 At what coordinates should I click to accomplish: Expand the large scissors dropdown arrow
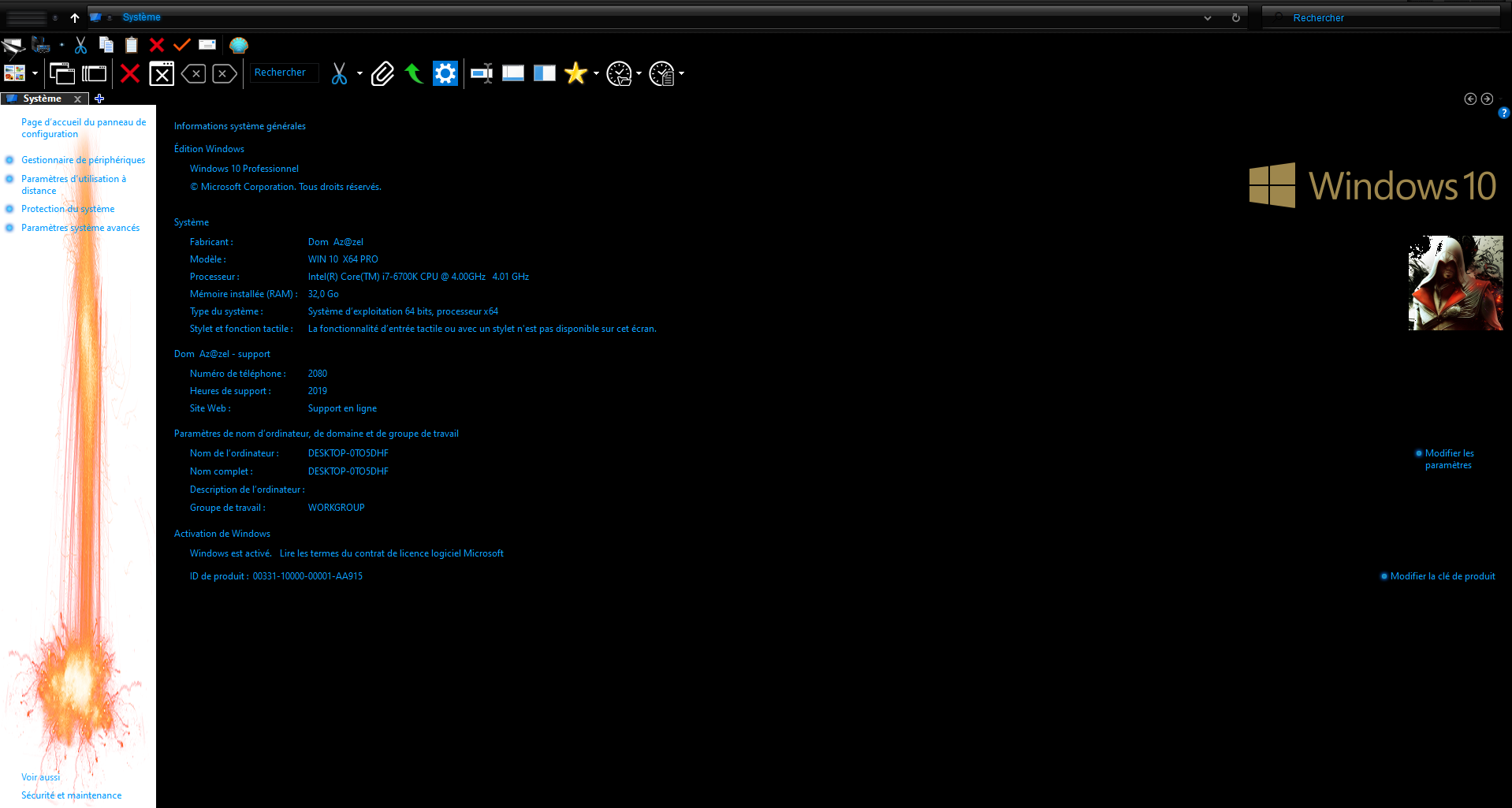(359, 74)
